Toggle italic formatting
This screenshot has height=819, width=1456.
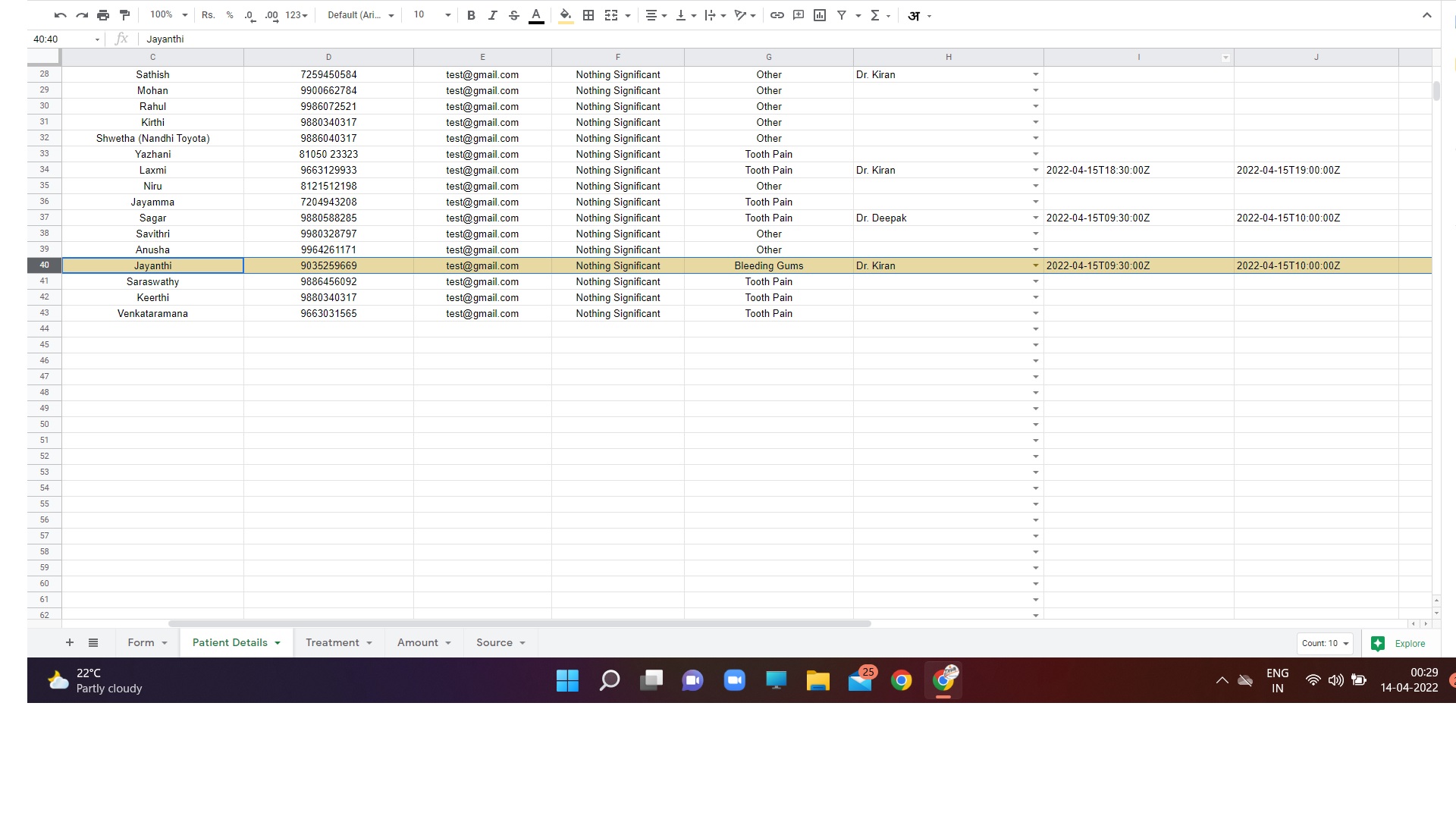(492, 15)
